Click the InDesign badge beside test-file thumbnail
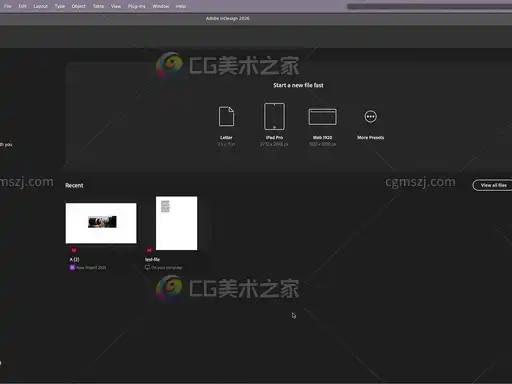 click(x=149, y=250)
